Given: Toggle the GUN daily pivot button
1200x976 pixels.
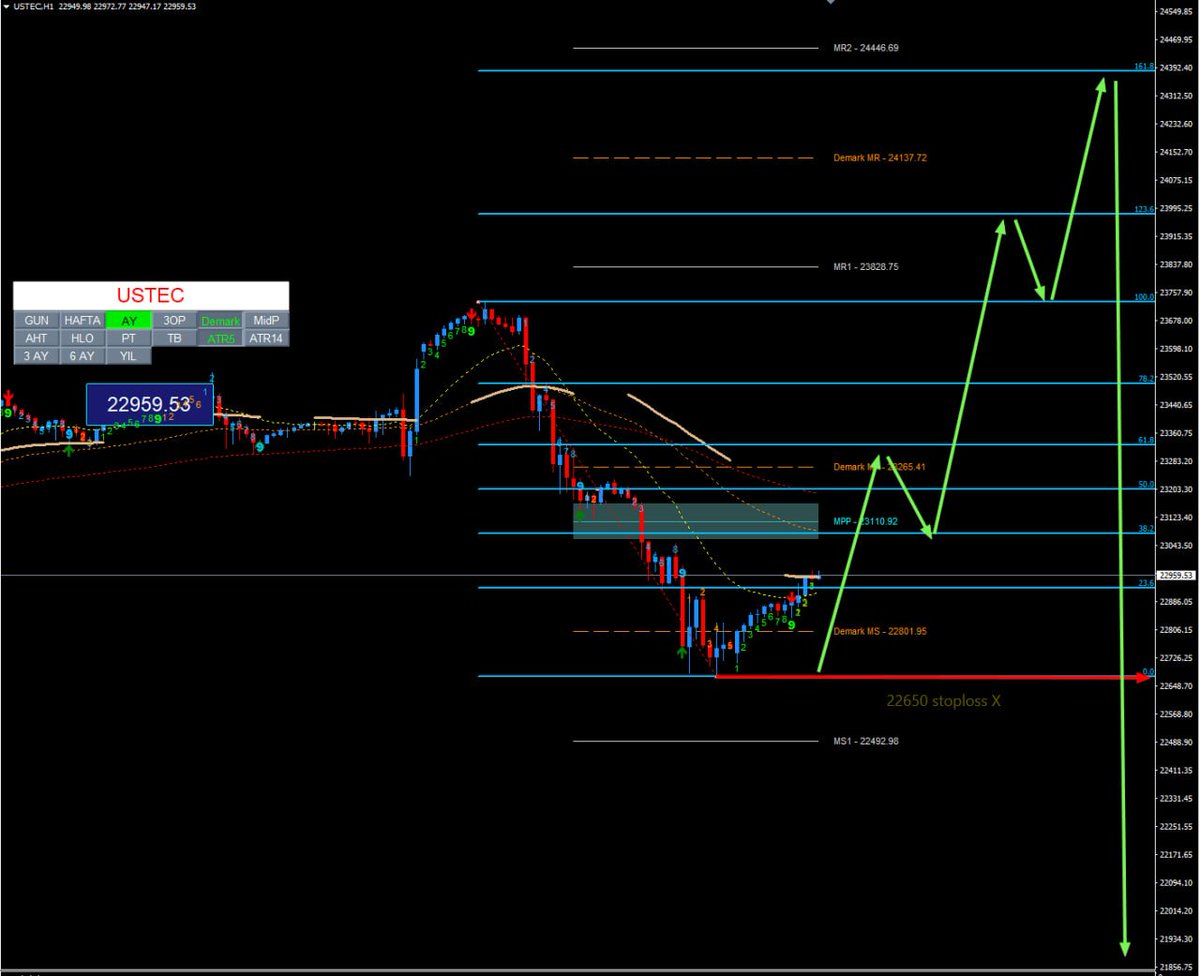Looking at the screenshot, I should 36,320.
